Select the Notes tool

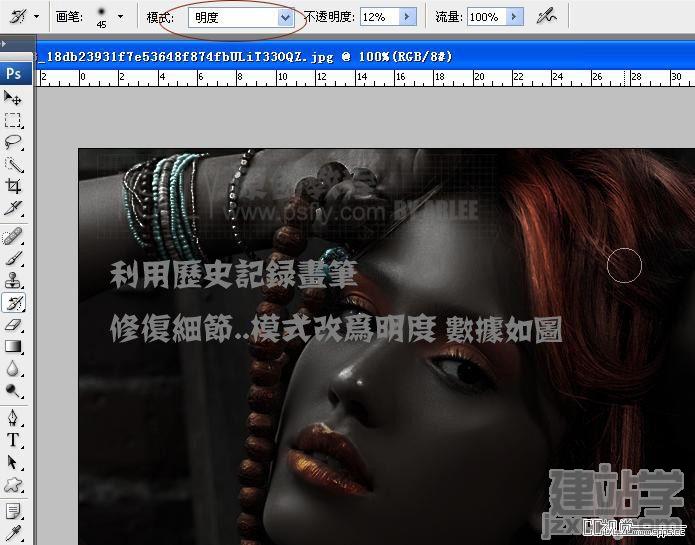(x=13, y=512)
